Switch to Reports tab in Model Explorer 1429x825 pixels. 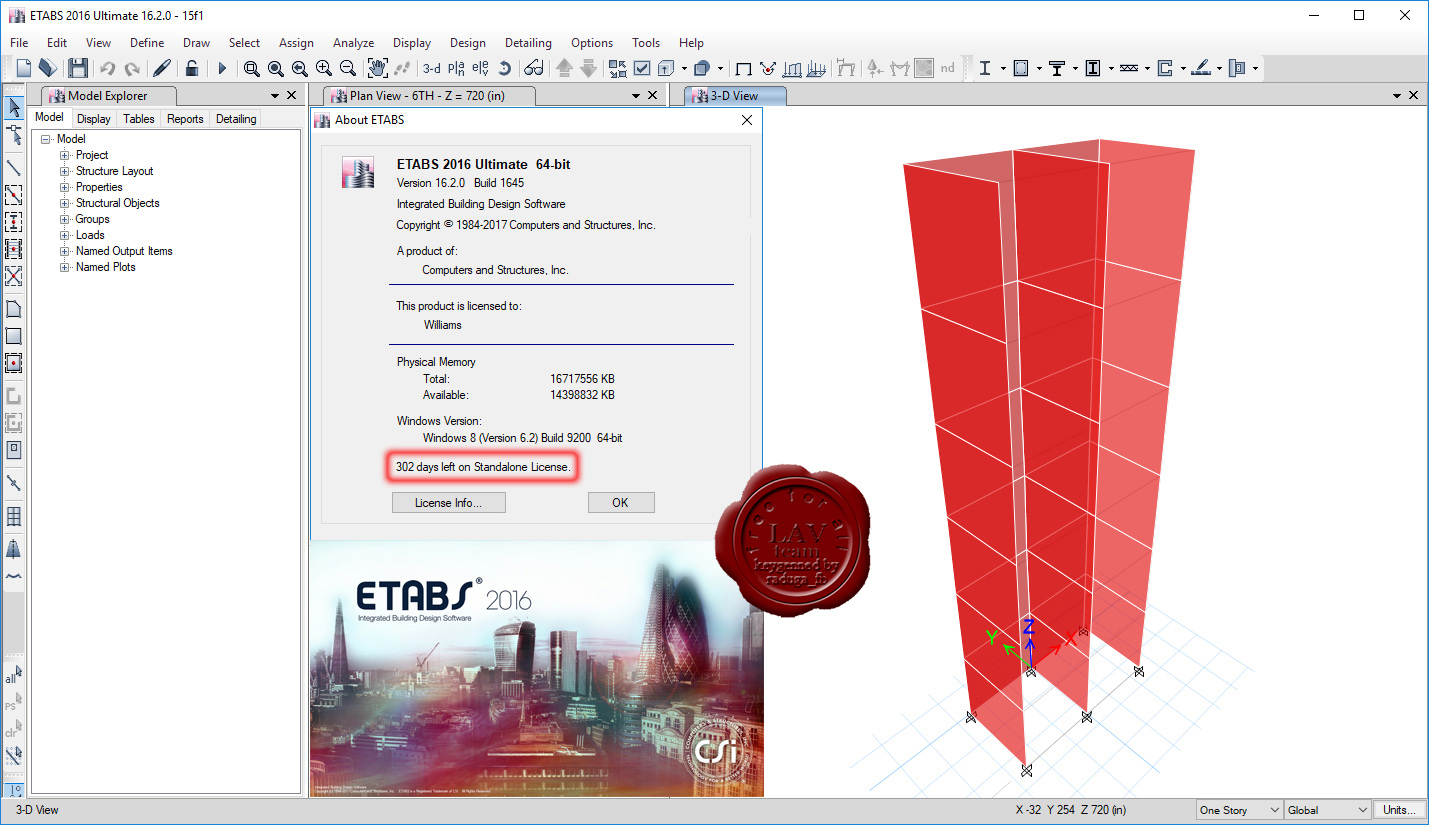click(x=185, y=118)
